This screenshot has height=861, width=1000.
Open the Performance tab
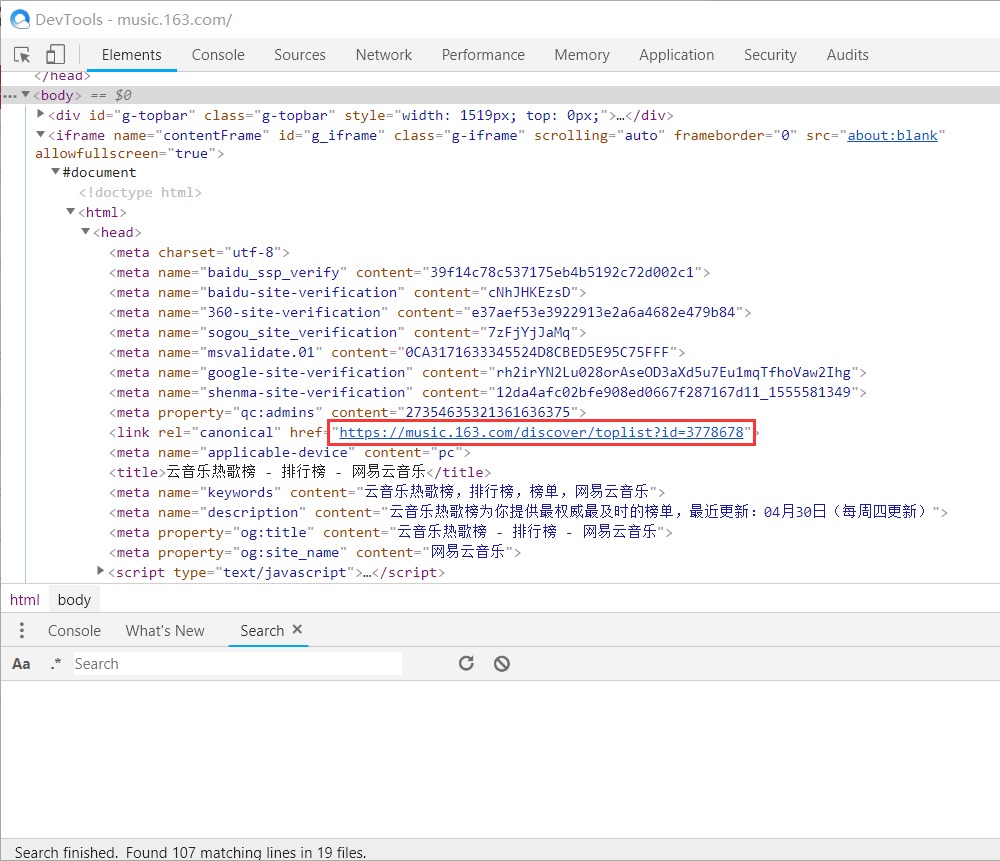point(483,55)
